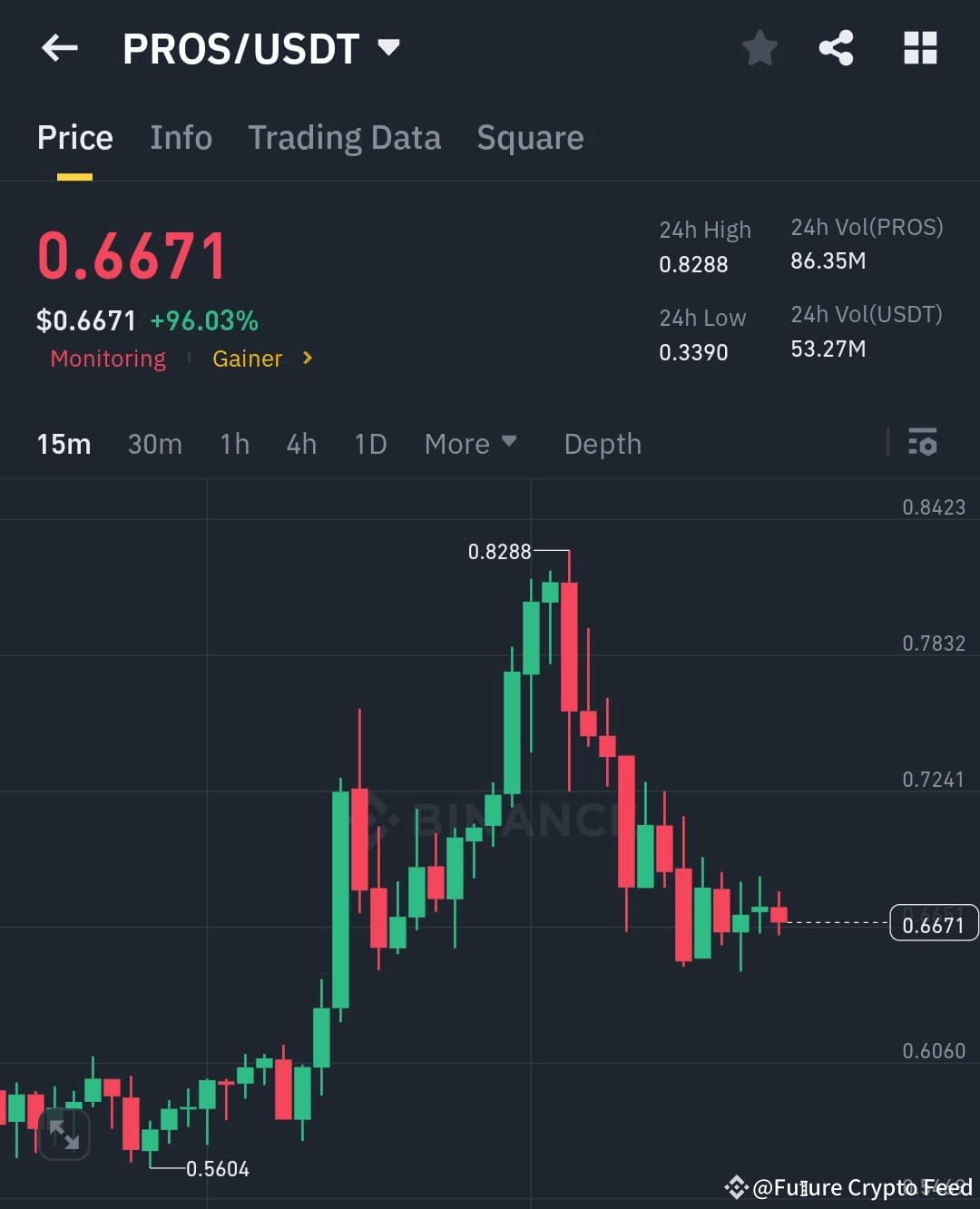Open chart settings icon beside timeframes
The width and height of the screenshot is (980, 1209).
pos(924,444)
